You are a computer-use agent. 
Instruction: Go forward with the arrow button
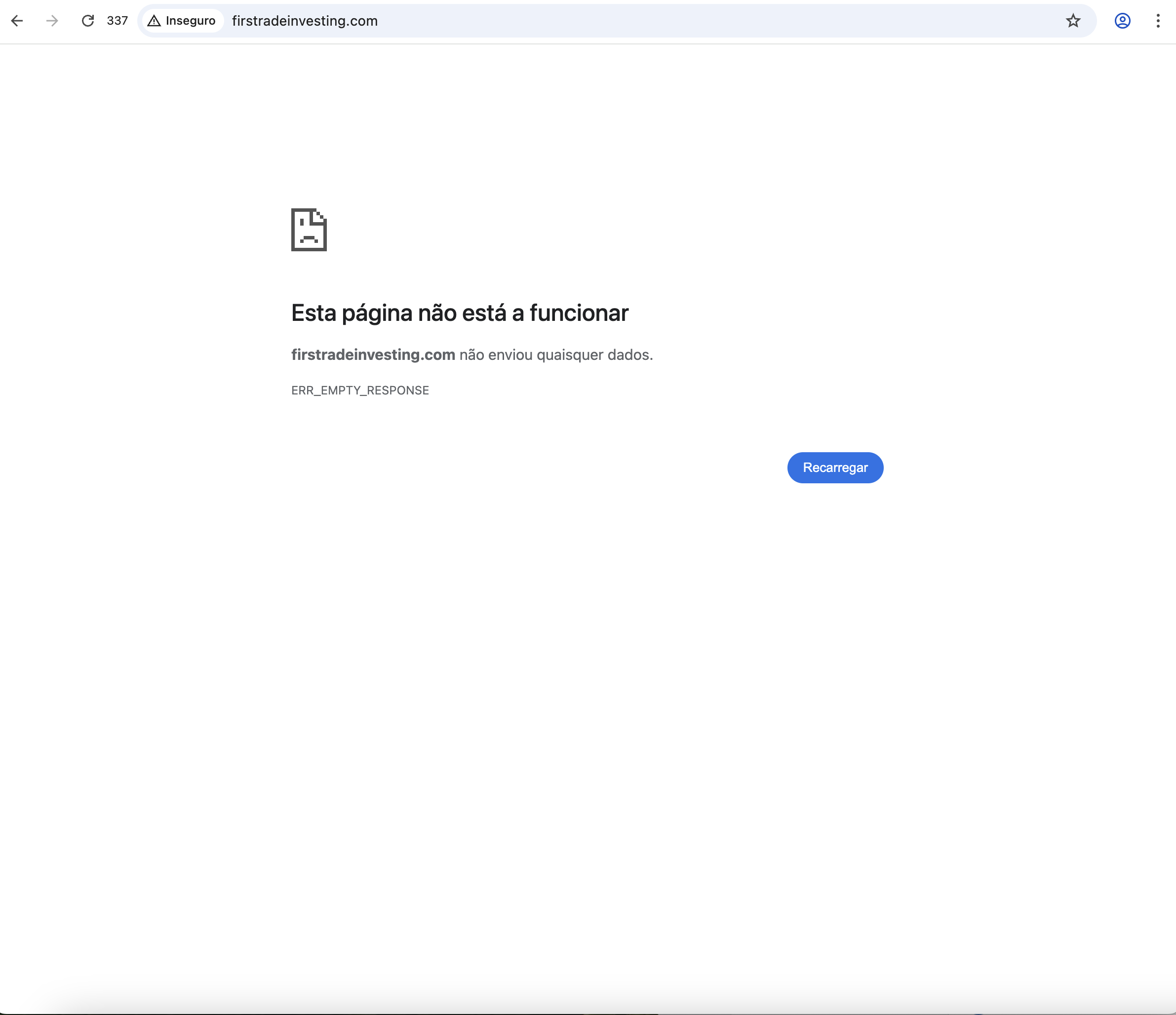52,21
